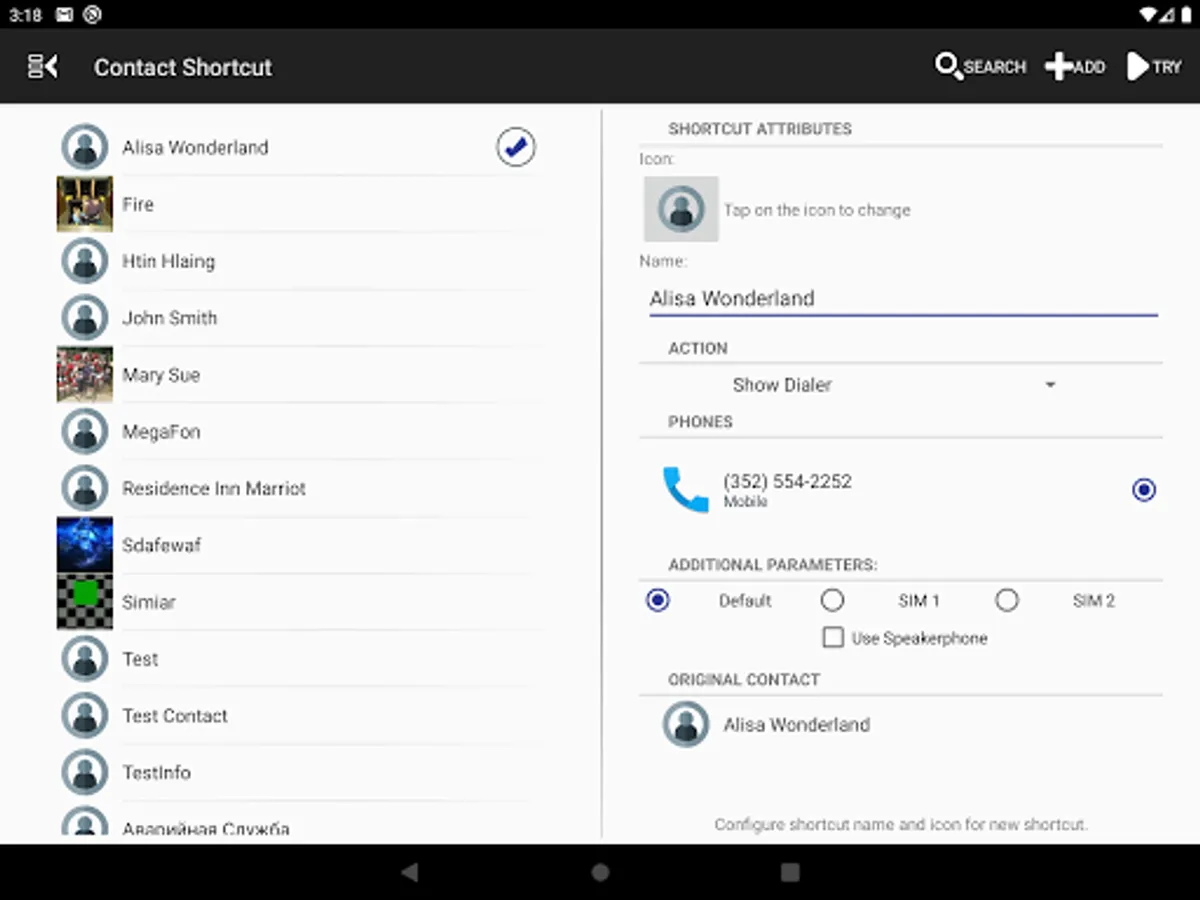Tap TestInfo avatar icon
Viewport: 1200px width, 900px height.
(85, 772)
